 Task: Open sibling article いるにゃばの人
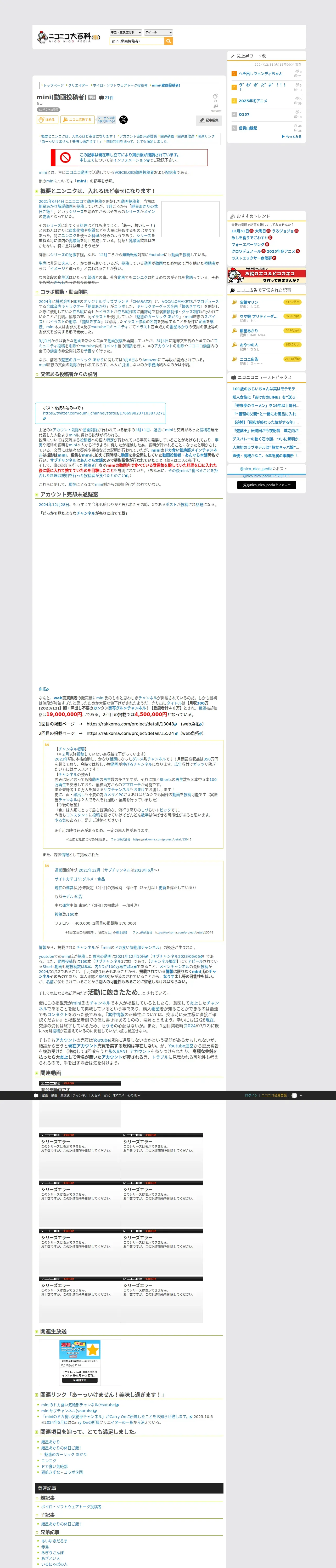(54, 1564)
